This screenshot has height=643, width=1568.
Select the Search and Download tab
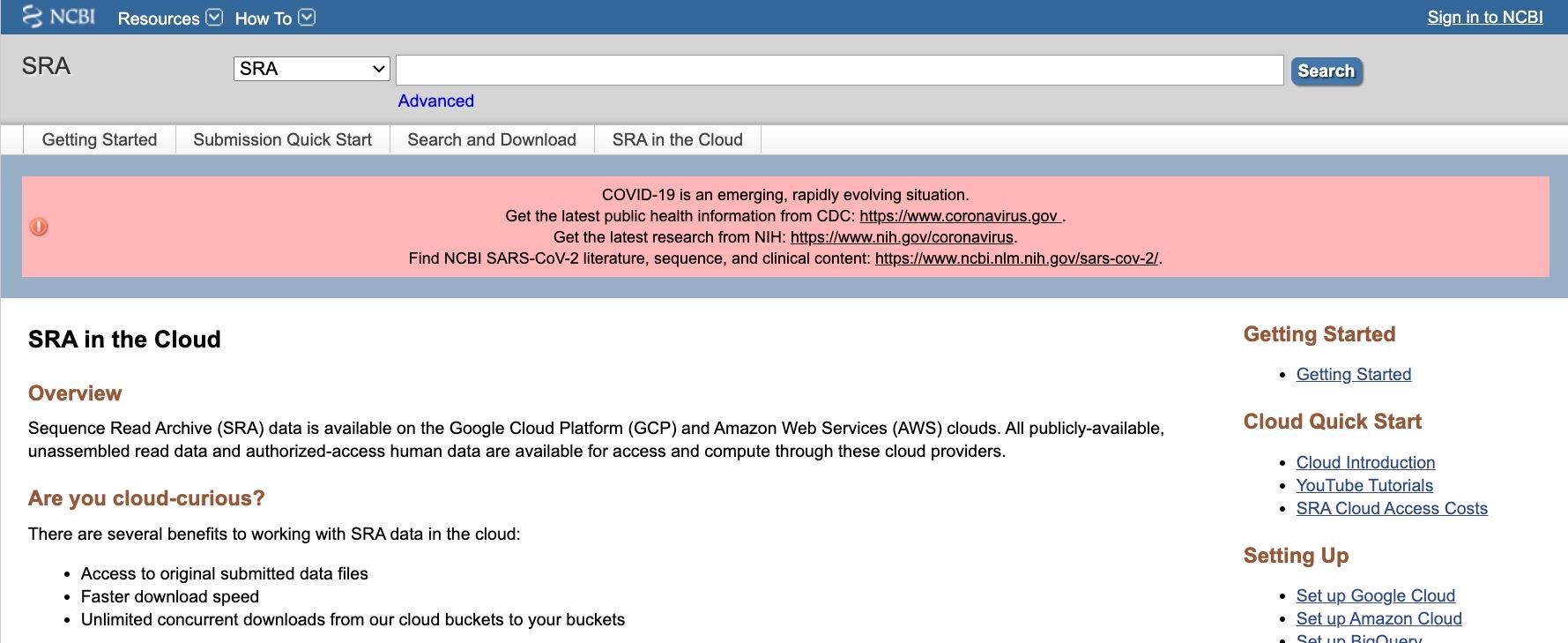492,139
